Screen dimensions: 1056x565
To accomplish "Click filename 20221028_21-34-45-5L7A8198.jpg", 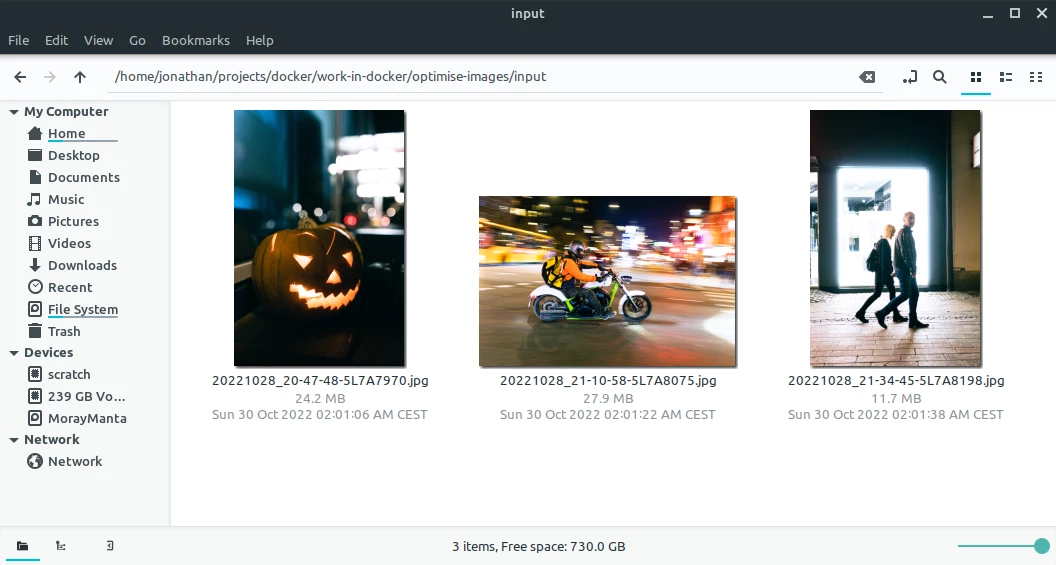I will pyautogui.click(x=896, y=380).
